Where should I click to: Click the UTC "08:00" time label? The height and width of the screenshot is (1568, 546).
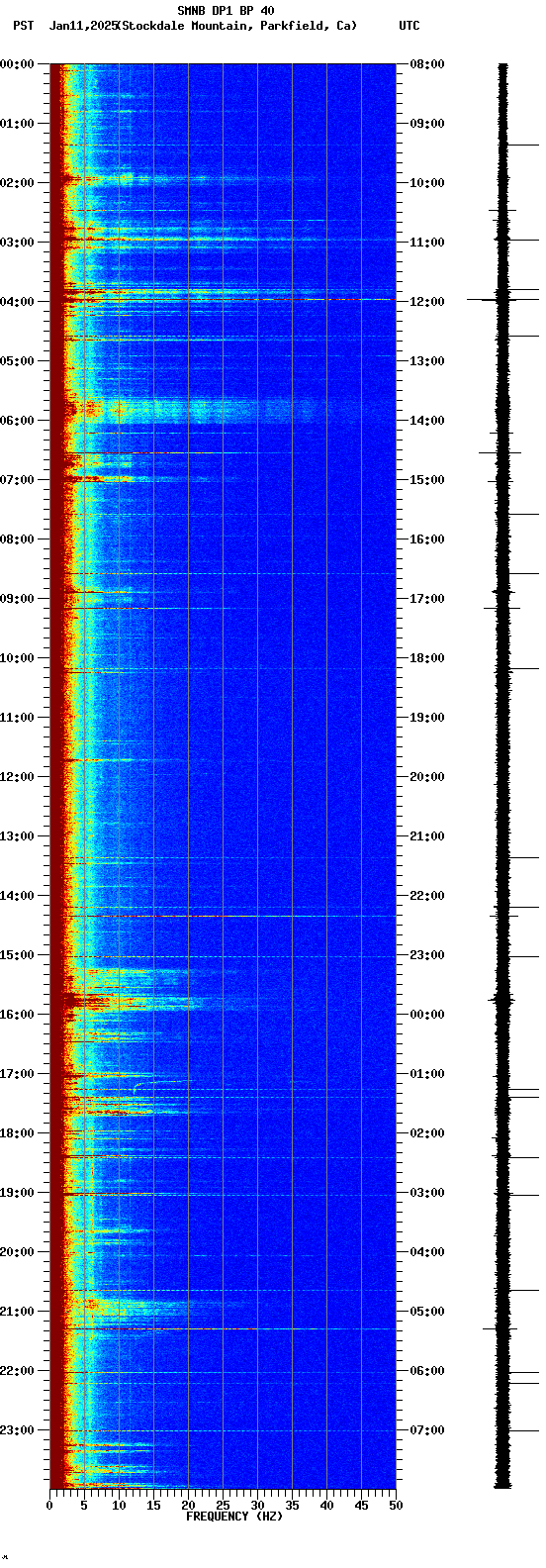pyautogui.click(x=427, y=64)
